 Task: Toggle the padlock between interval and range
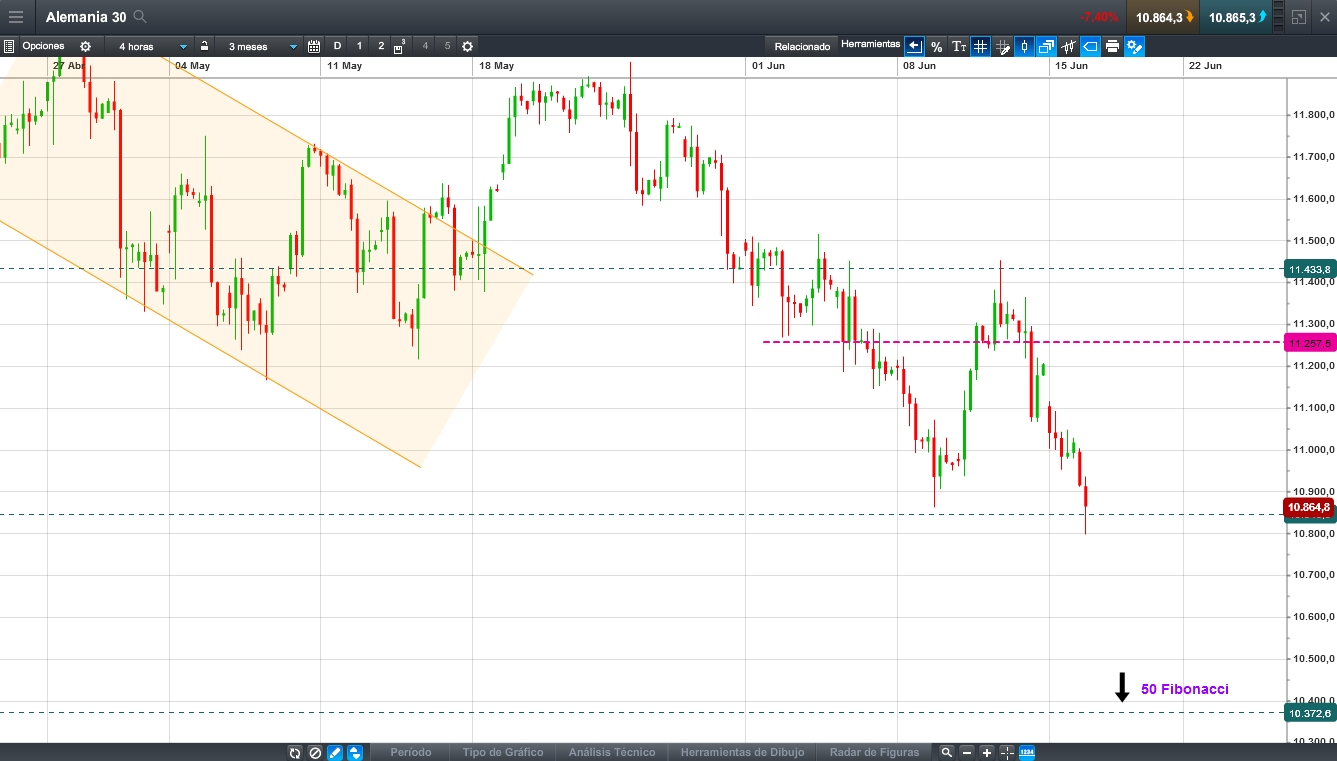coord(204,46)
